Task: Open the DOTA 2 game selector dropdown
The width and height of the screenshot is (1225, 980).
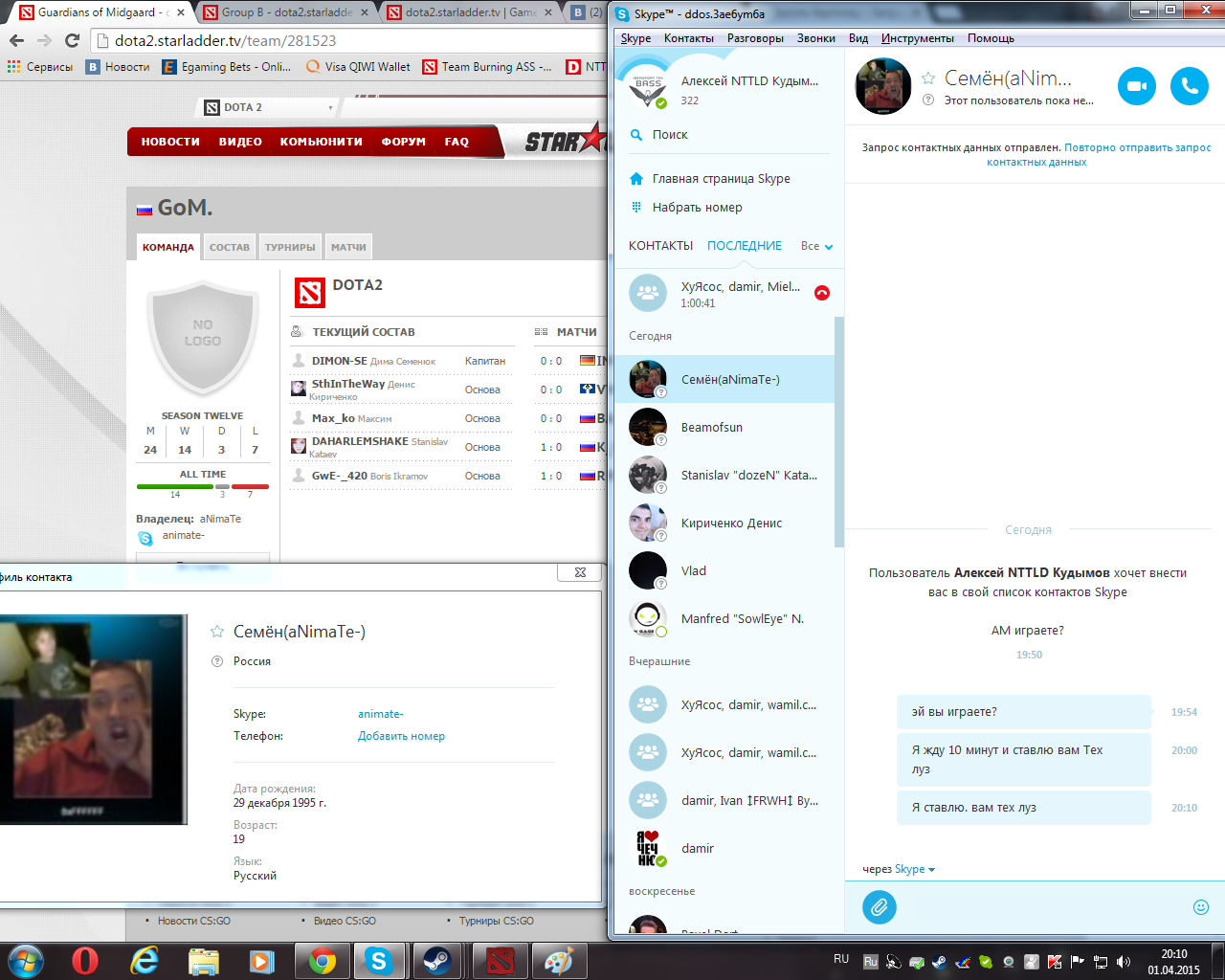Action: click(269, 107)
